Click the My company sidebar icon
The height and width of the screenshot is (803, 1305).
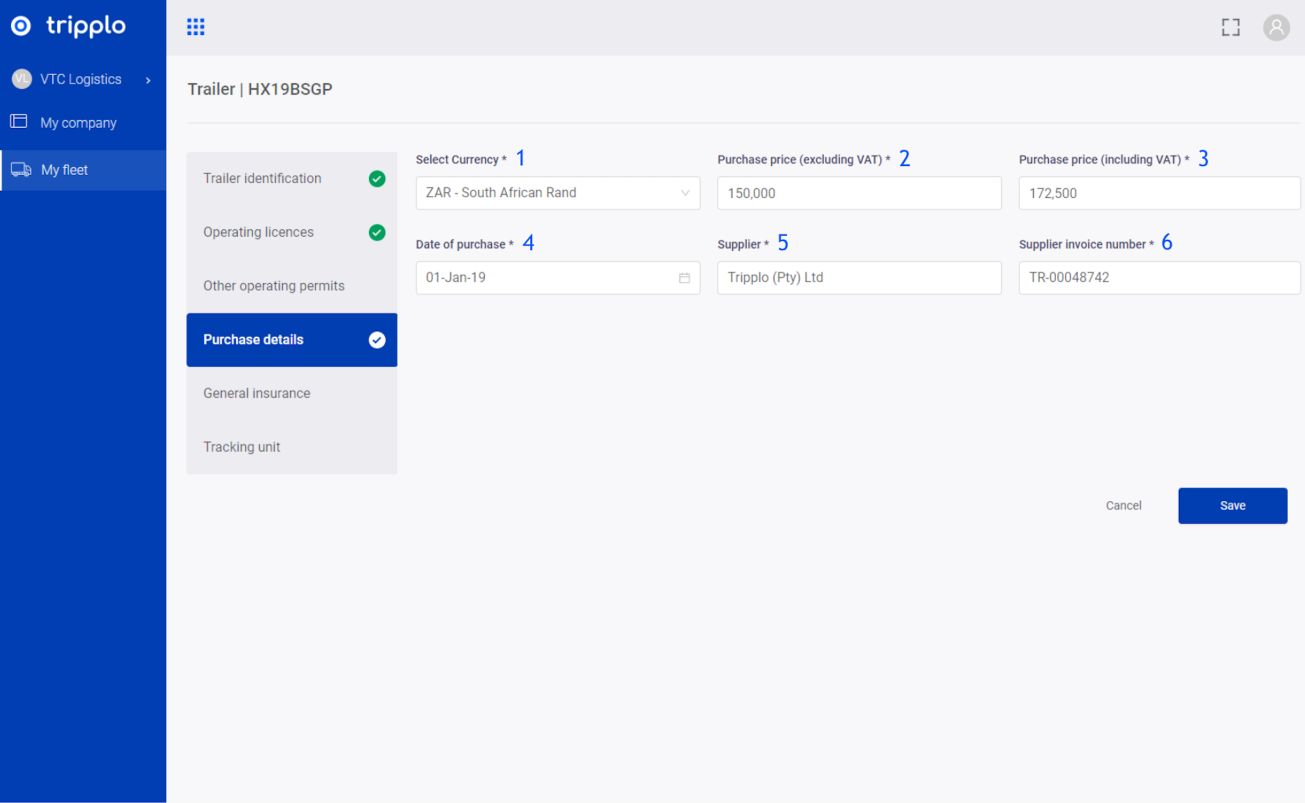coord(19,122)
